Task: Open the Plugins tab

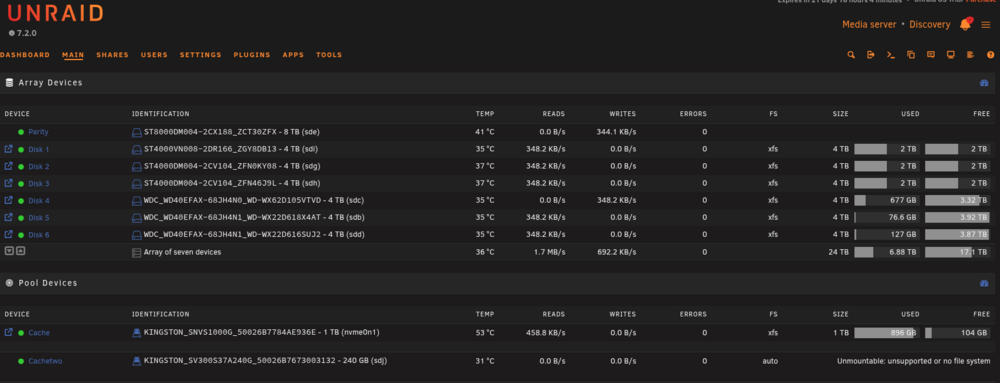Action: (252, 55)
